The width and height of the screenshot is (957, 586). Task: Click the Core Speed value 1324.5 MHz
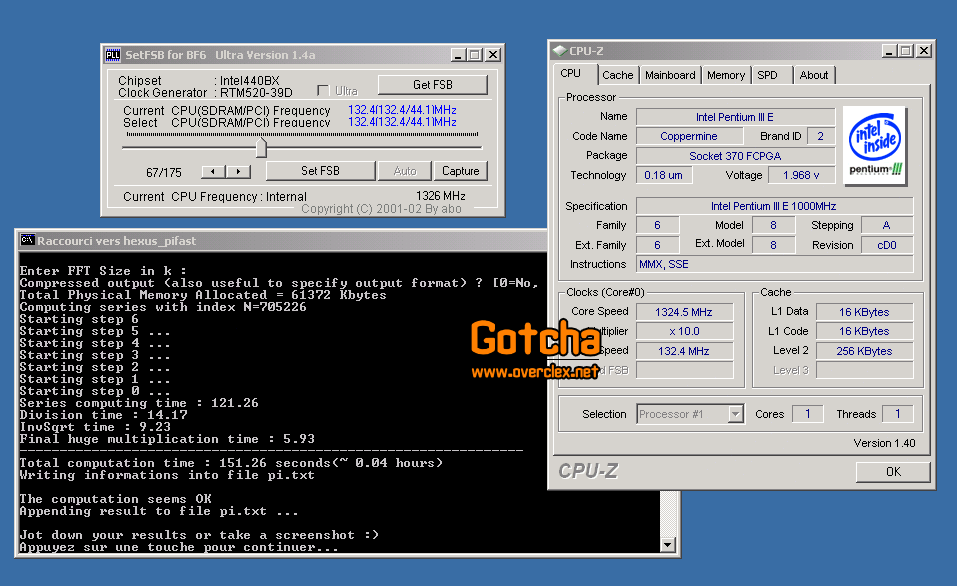click(x=684, y=312)
